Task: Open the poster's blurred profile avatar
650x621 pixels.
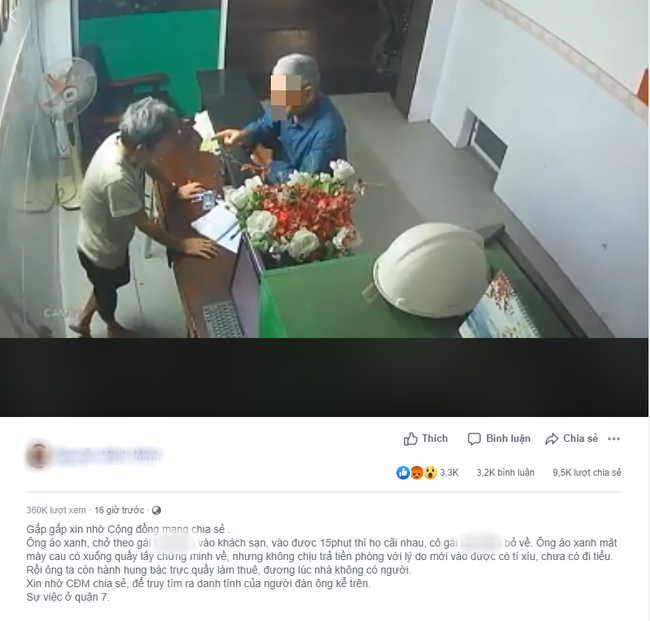Action: [39, 455]
